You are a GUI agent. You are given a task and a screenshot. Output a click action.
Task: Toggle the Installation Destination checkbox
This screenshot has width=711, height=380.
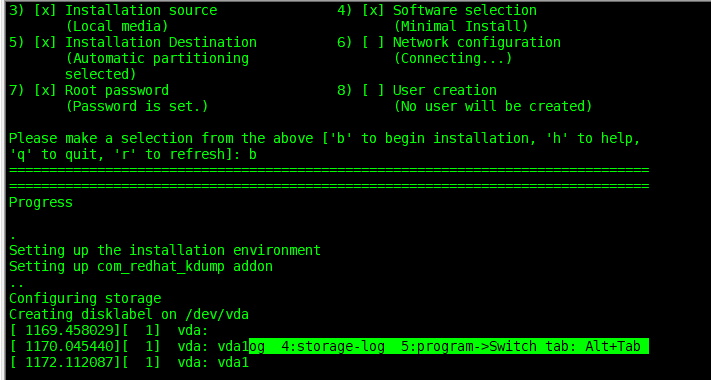(45, 42)
